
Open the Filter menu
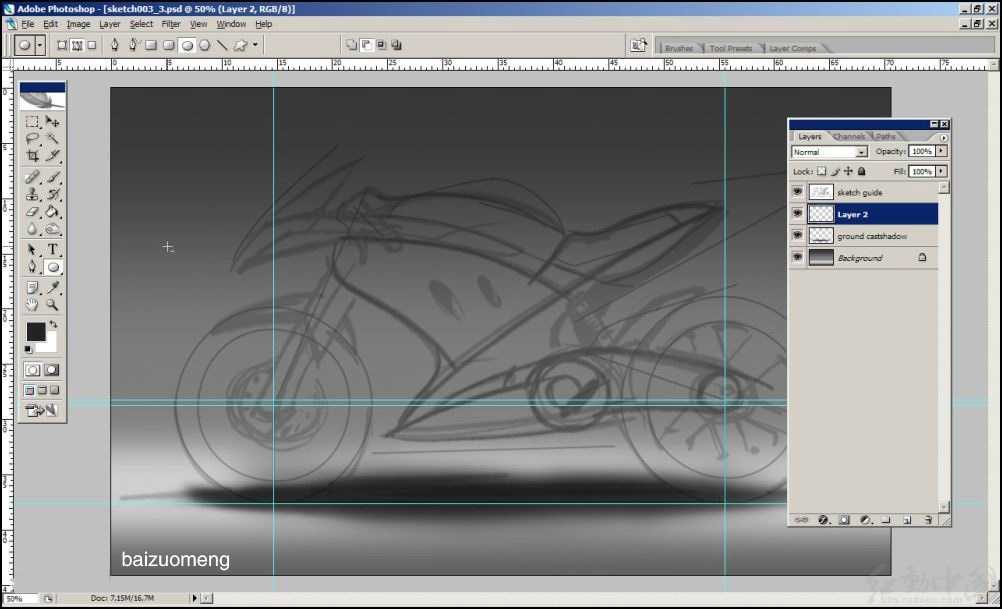(x=171, y=24)
